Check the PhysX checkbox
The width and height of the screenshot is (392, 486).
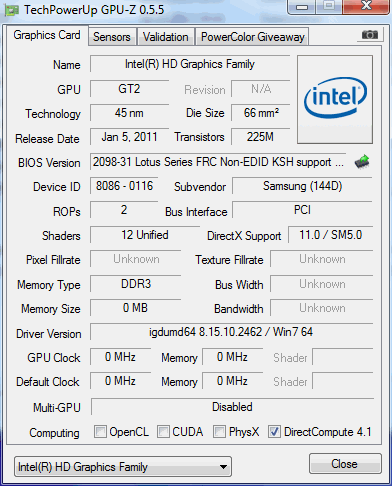(x=219, y=431)
